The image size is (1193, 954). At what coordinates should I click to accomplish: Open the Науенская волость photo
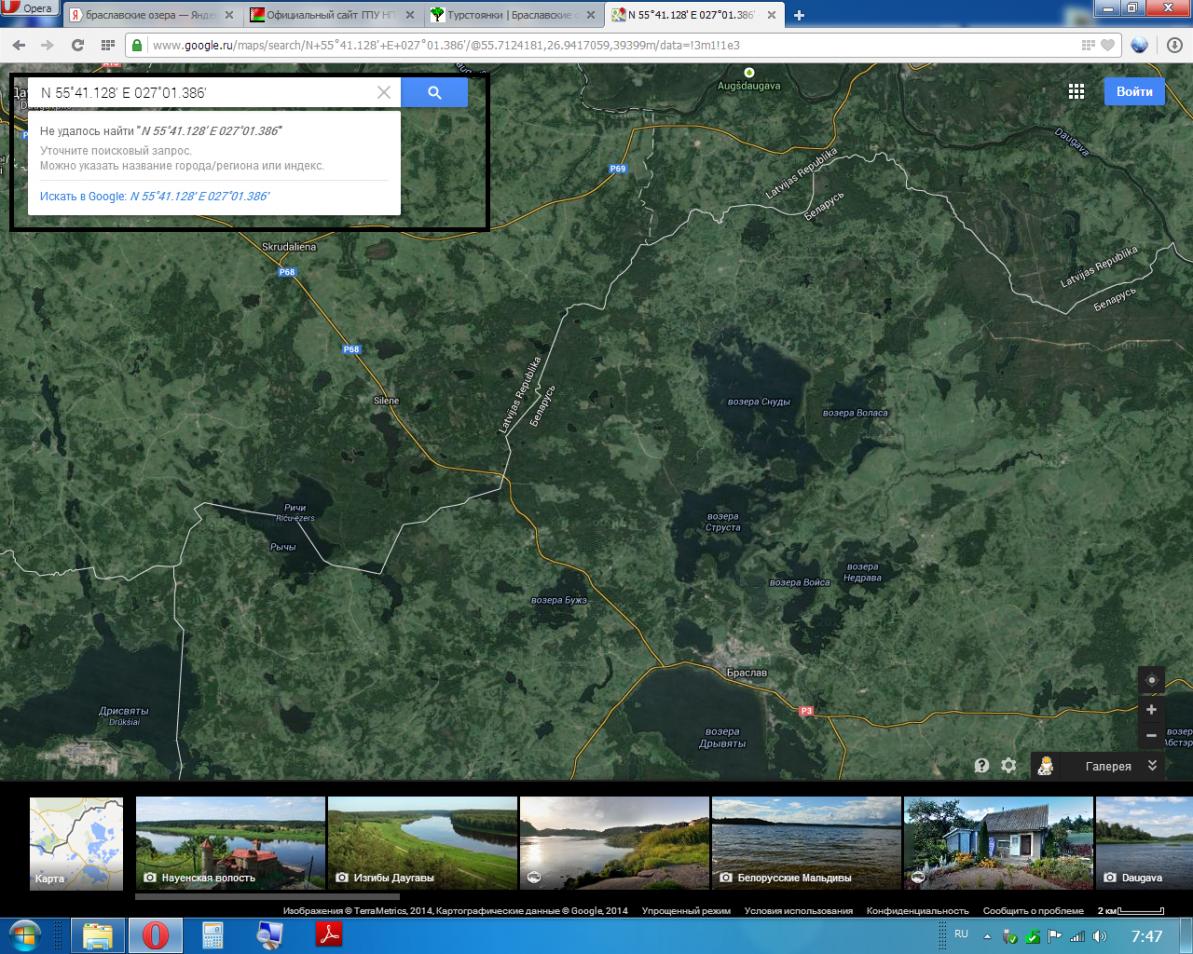coord(230,843)
